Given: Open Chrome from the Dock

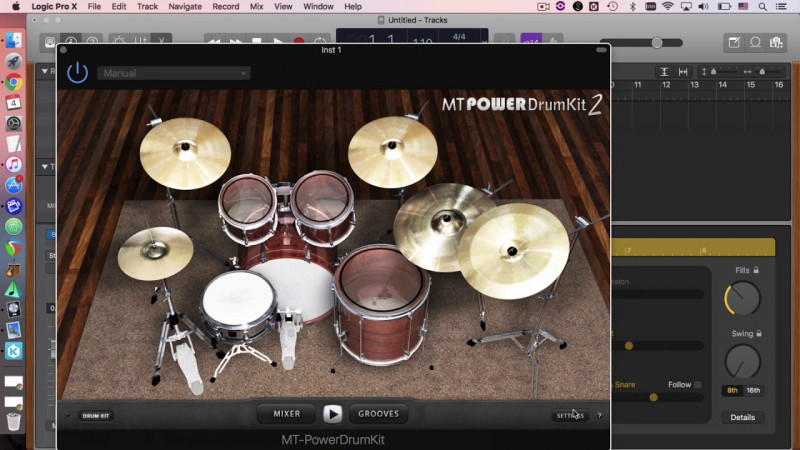Looking at the screenshot, I should 14,83.
